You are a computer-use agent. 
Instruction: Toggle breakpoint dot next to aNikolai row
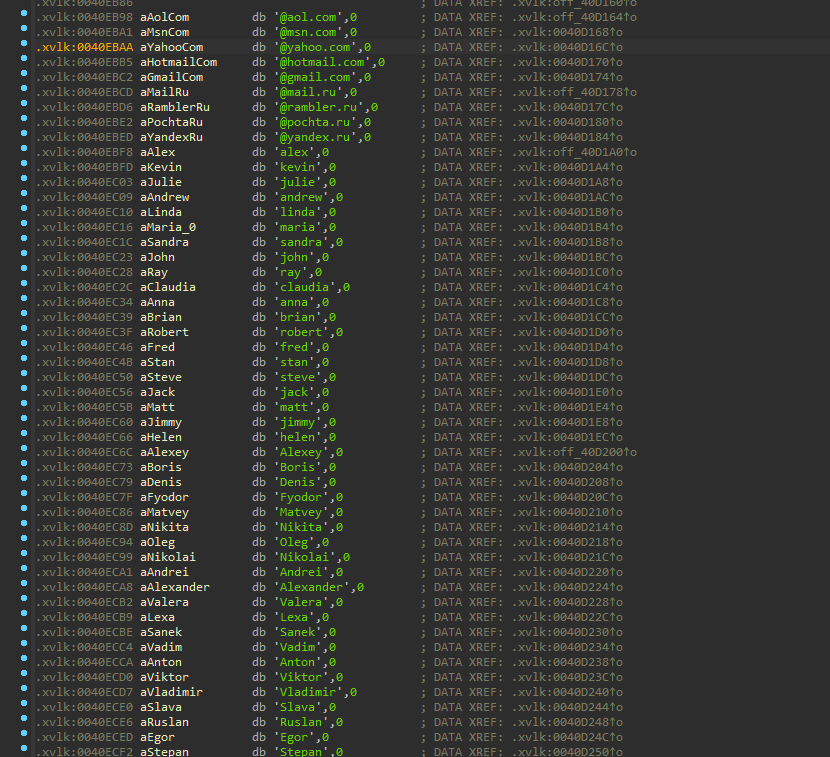point(24,557)
